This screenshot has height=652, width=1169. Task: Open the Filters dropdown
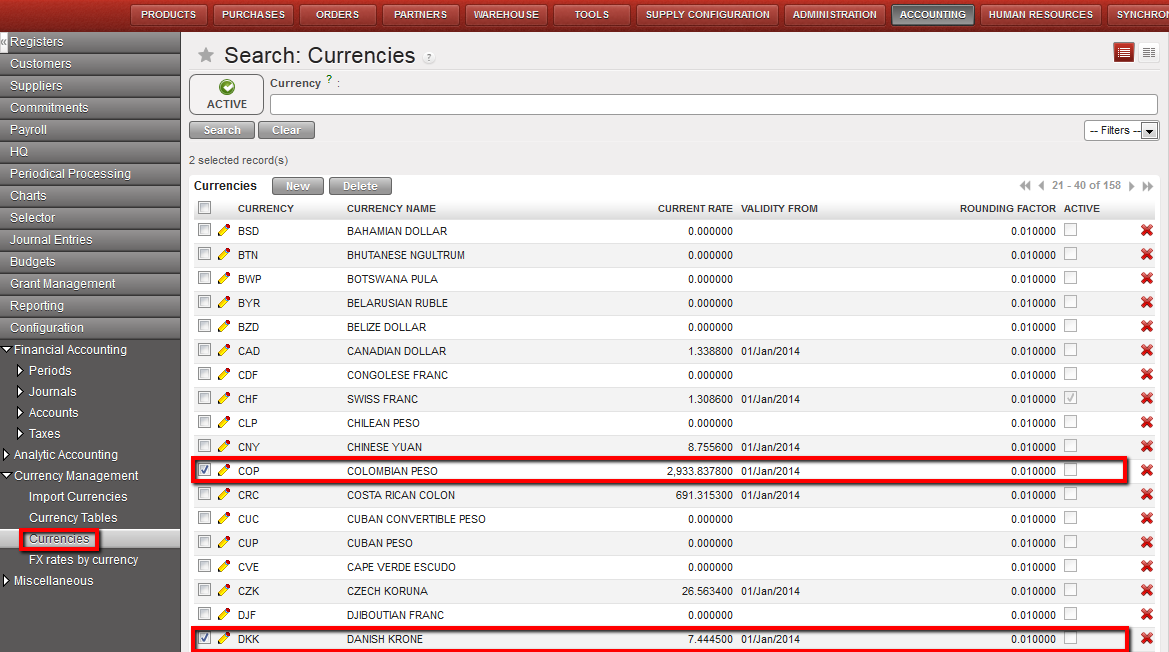tap(1121, 131)
